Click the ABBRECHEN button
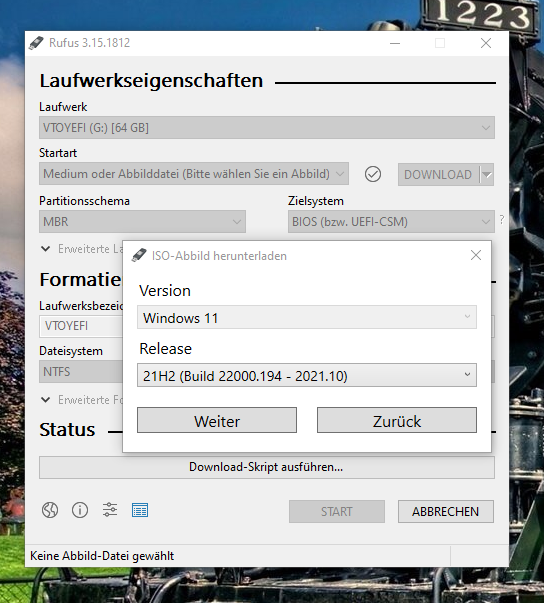Screen dimensions: 544x603 pyautogui.click(x=446, y=511)
